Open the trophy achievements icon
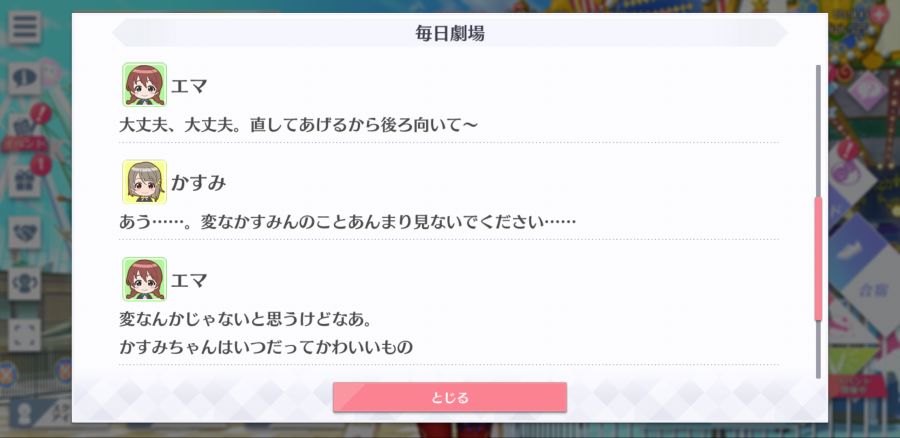This screenshot has width=900, height=438. pyautogui.click(x=24, y=284)
